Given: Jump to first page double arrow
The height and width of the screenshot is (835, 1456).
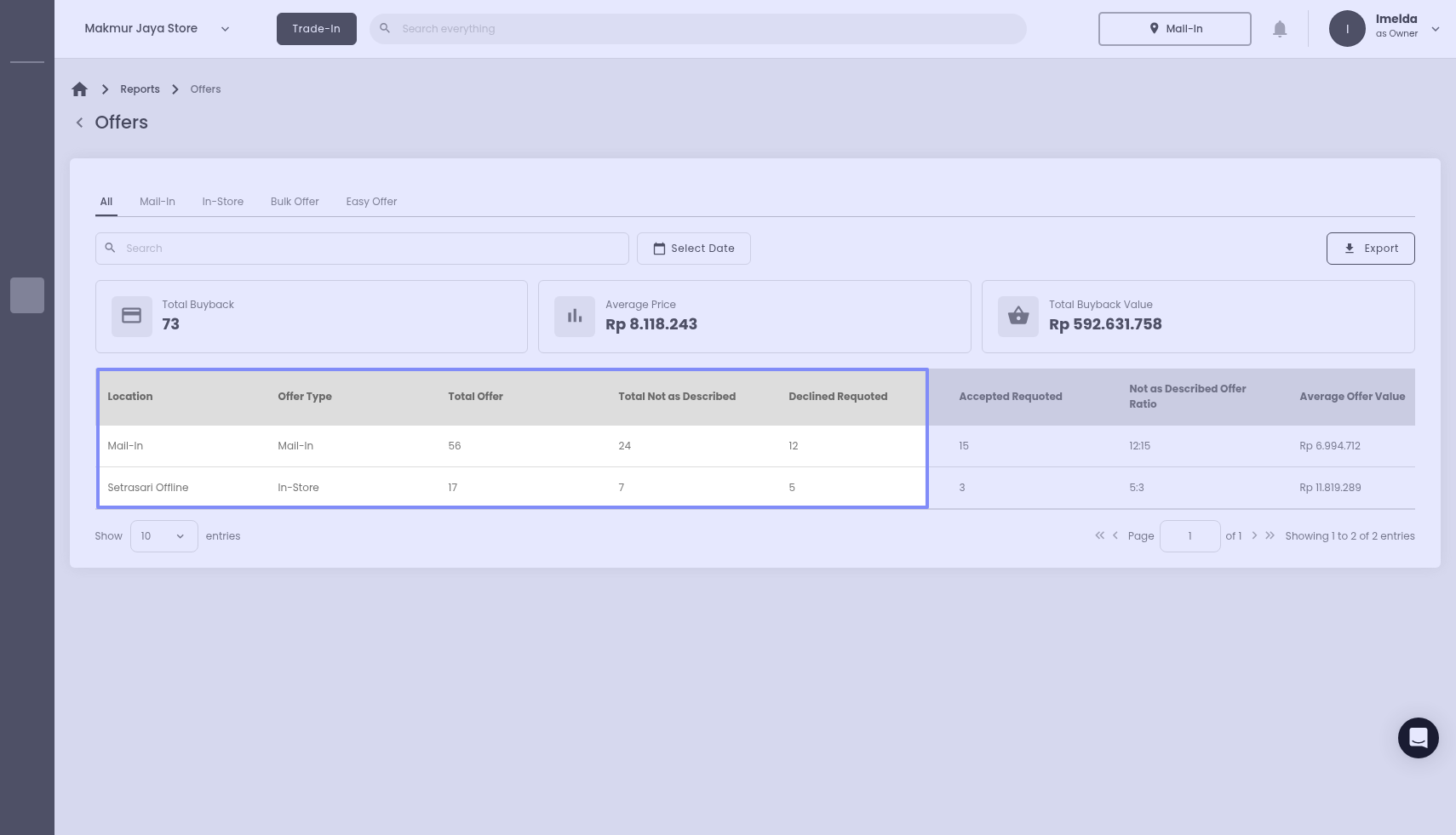Looking at the screenshot, I should pyautogui.click(x=1099, y=535).
